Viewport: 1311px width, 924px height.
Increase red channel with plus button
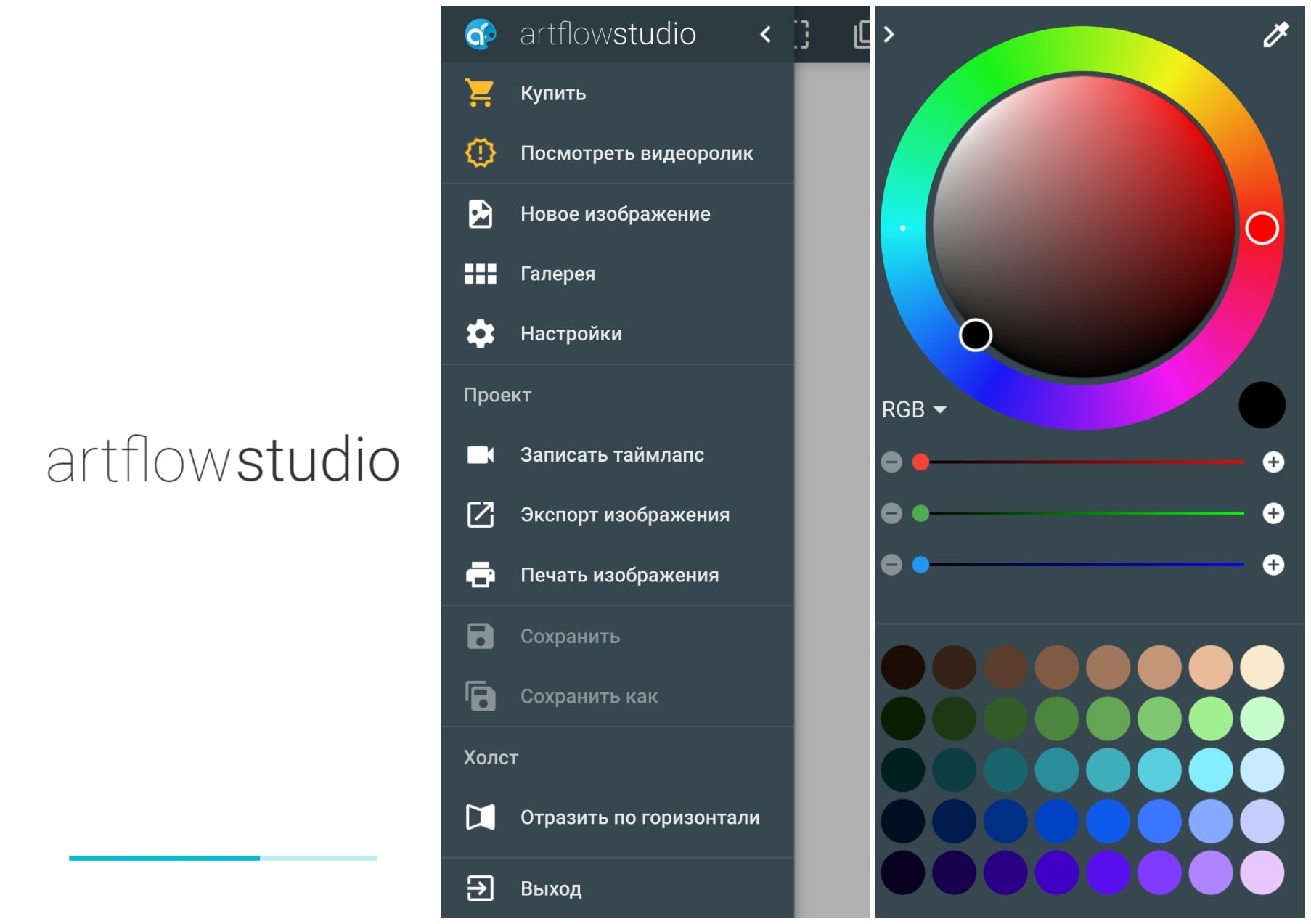[1273, 462]
